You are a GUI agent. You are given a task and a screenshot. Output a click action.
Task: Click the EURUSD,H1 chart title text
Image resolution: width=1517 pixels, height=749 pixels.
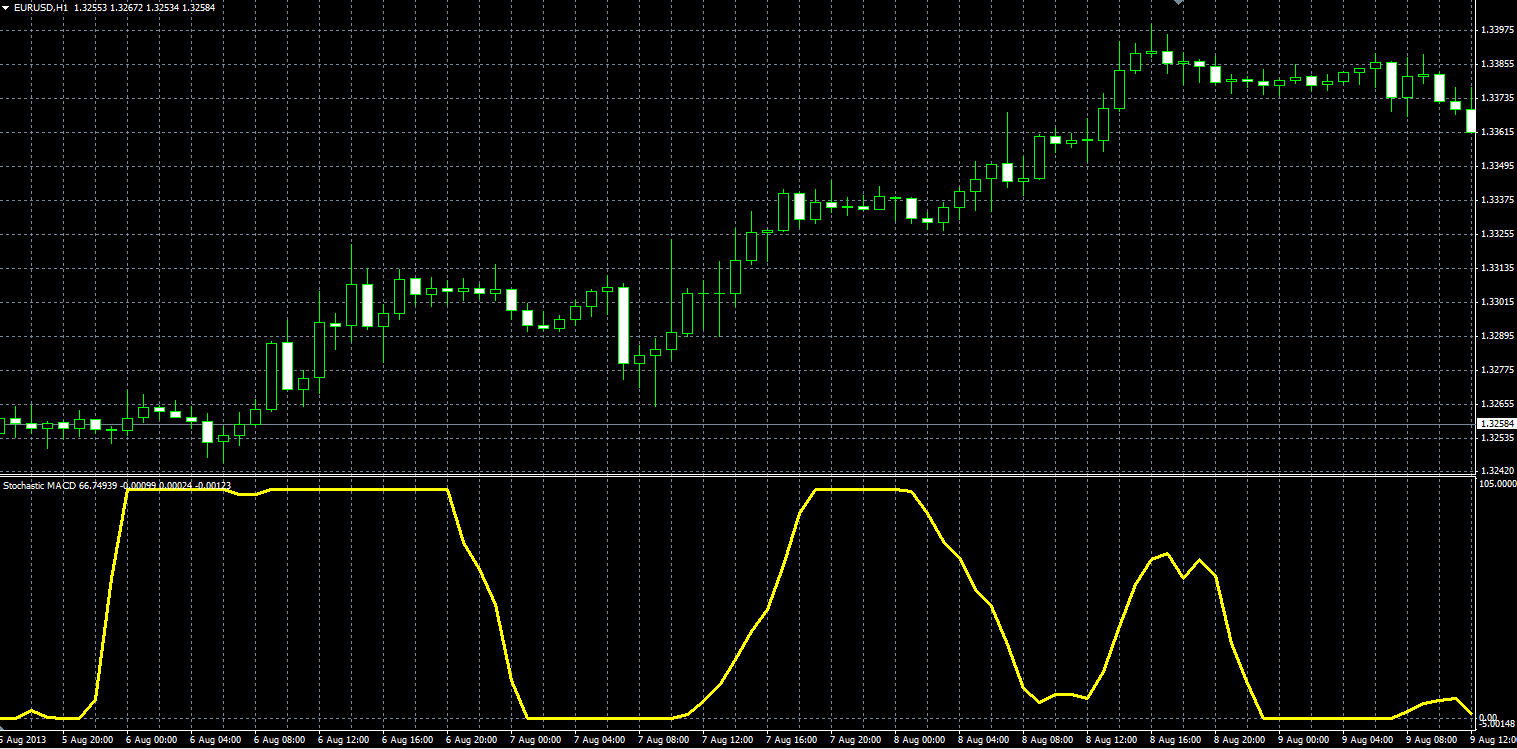[40, 7]
